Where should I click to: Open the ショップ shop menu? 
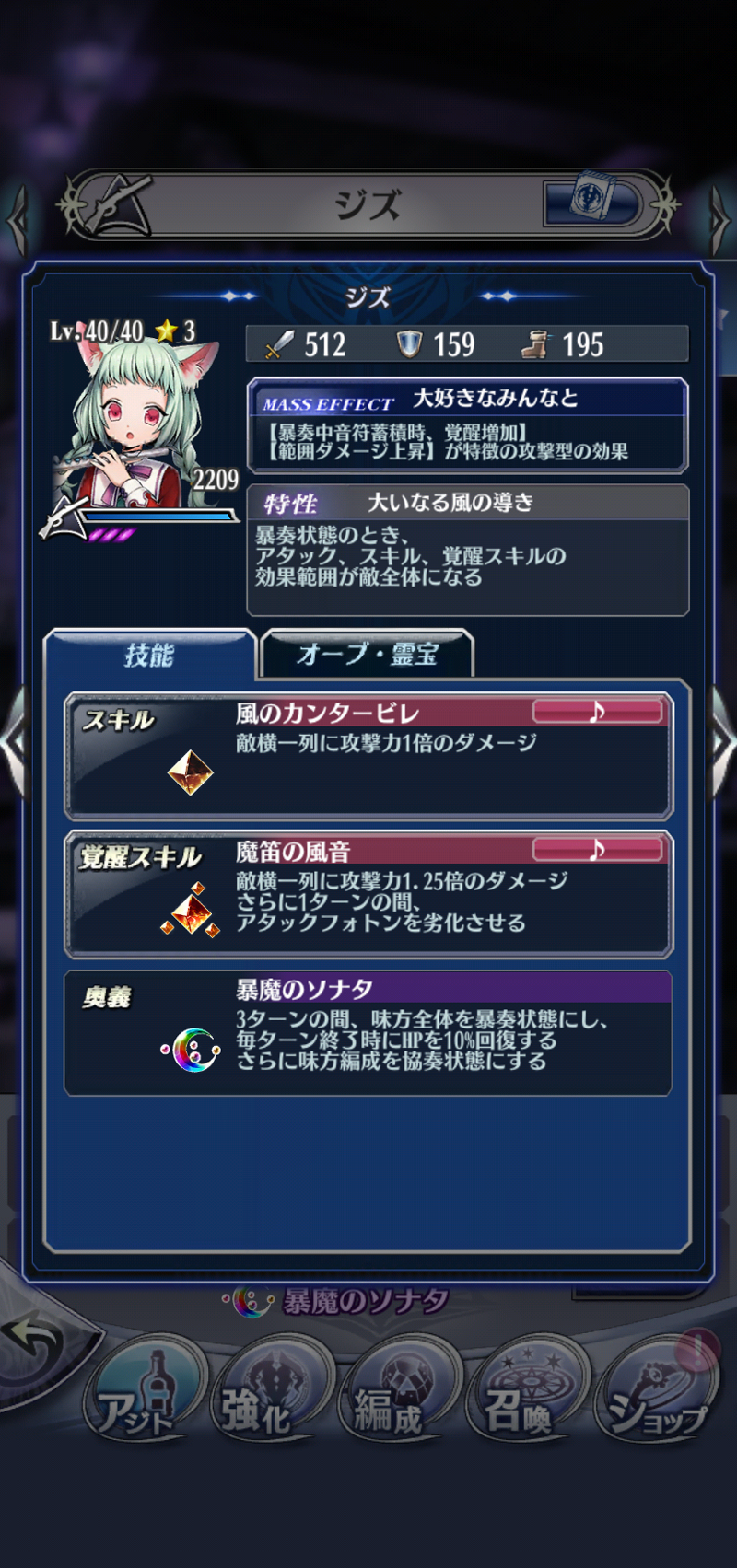656,1393
